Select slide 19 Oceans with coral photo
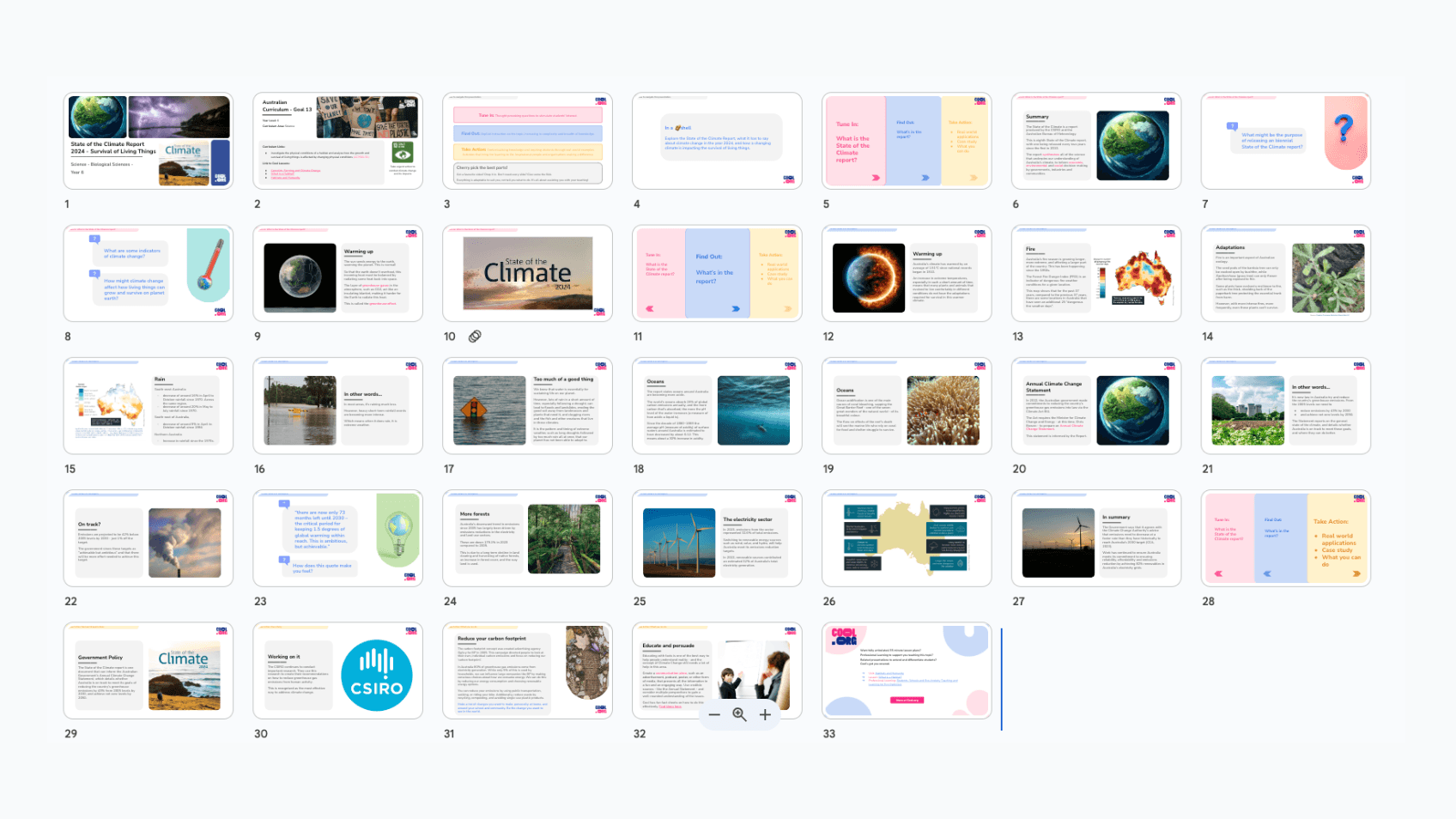Image resolution: width=1456 pixels, height=819 pixels. tap(907, 406)
